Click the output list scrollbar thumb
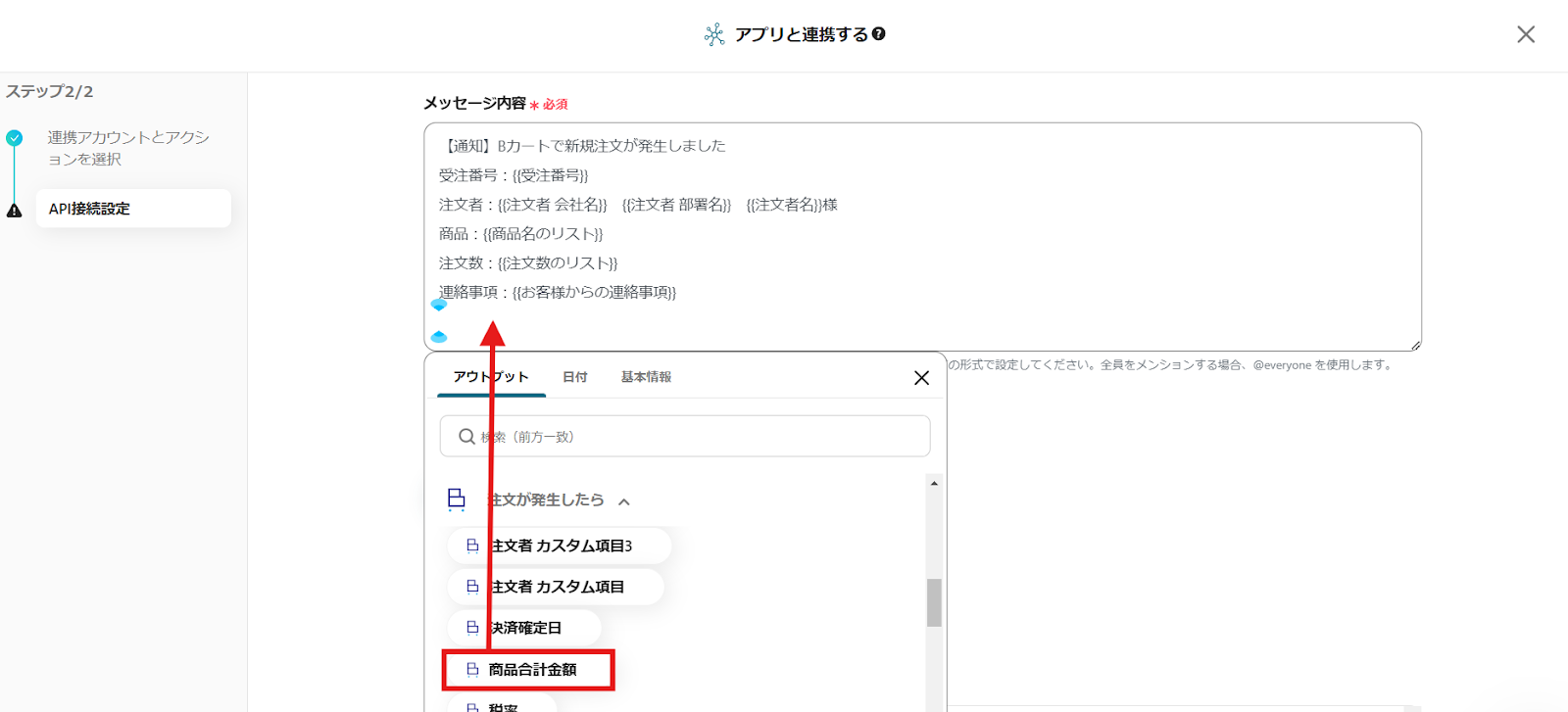The image size is (1568, 712). (x=934, y=602)
